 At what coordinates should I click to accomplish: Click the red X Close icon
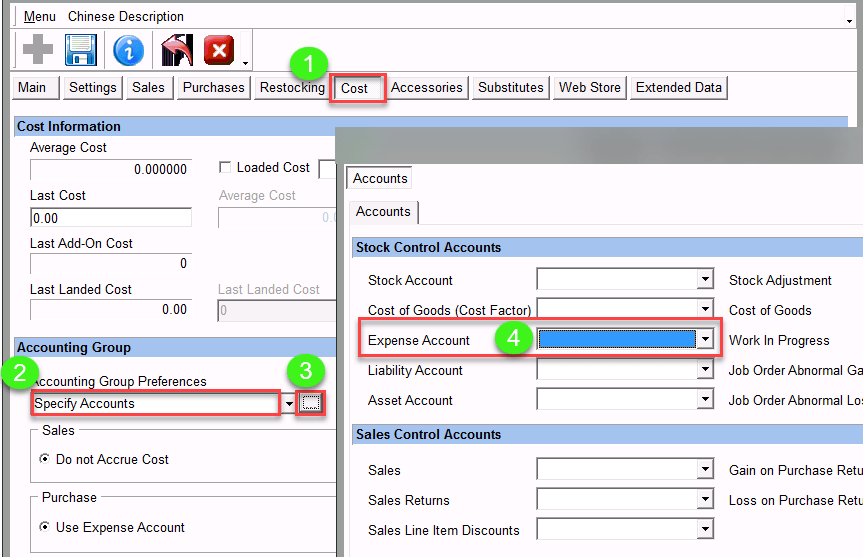[219, 49]
